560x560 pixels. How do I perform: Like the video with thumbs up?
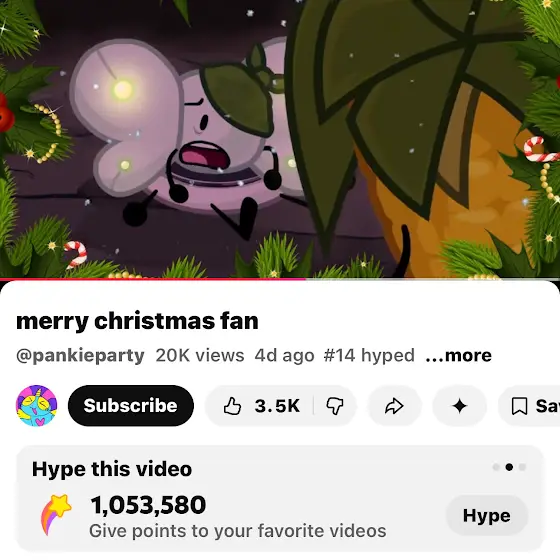(260, 406)
